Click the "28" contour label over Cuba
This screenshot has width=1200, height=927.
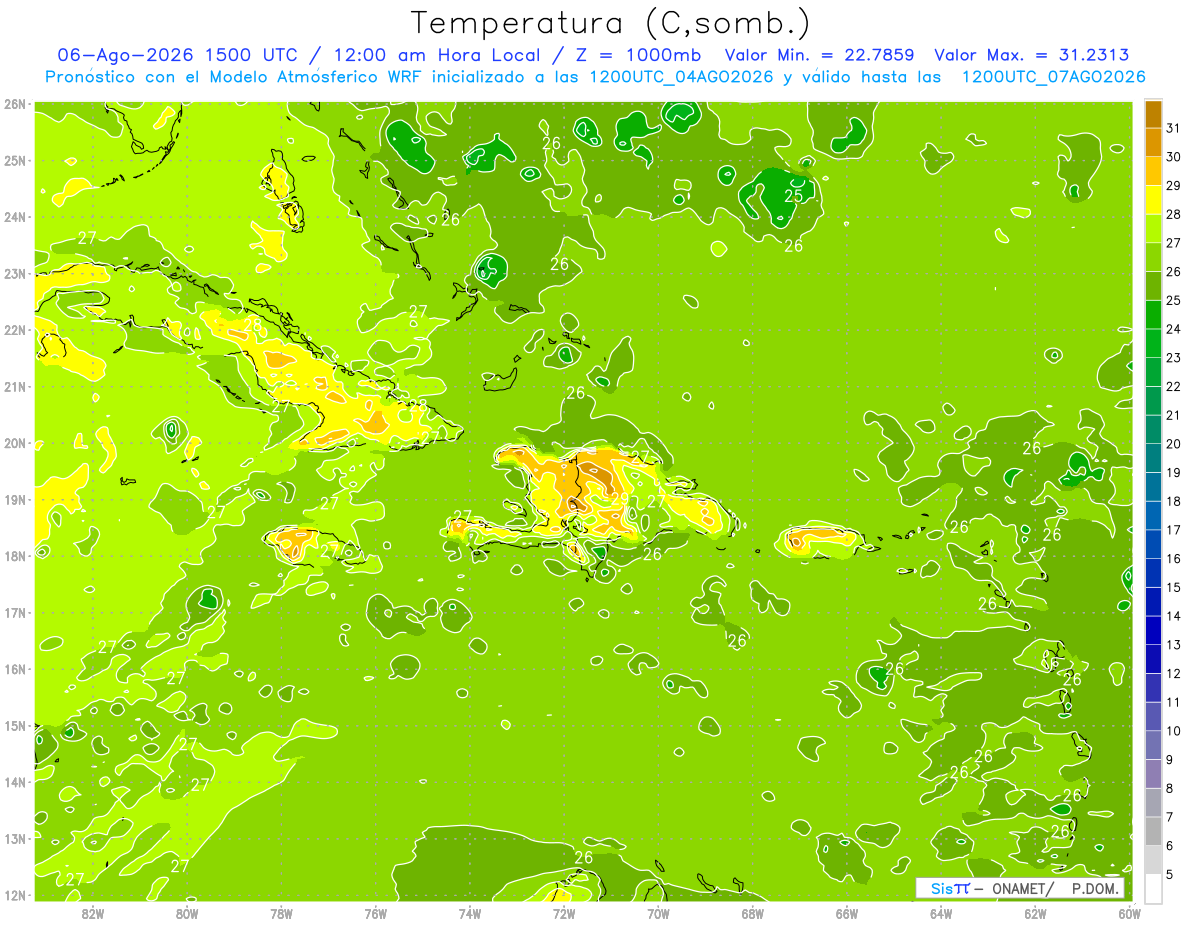click(x=252, y=326)
